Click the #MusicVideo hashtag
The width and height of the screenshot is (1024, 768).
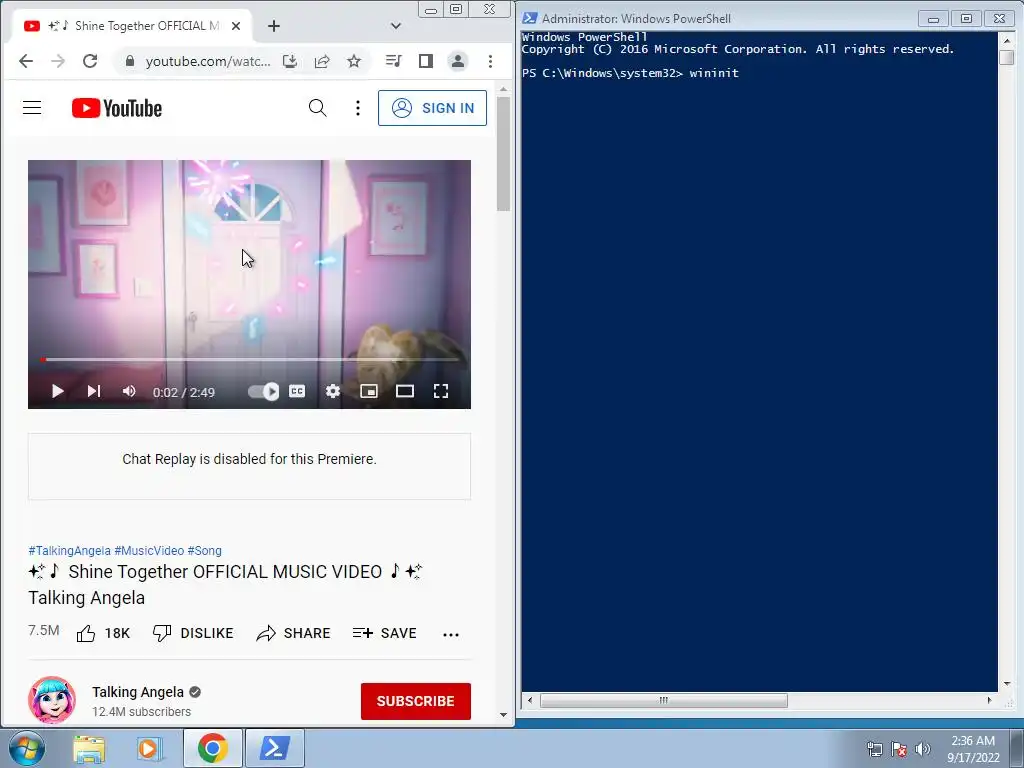coord(149,551)
